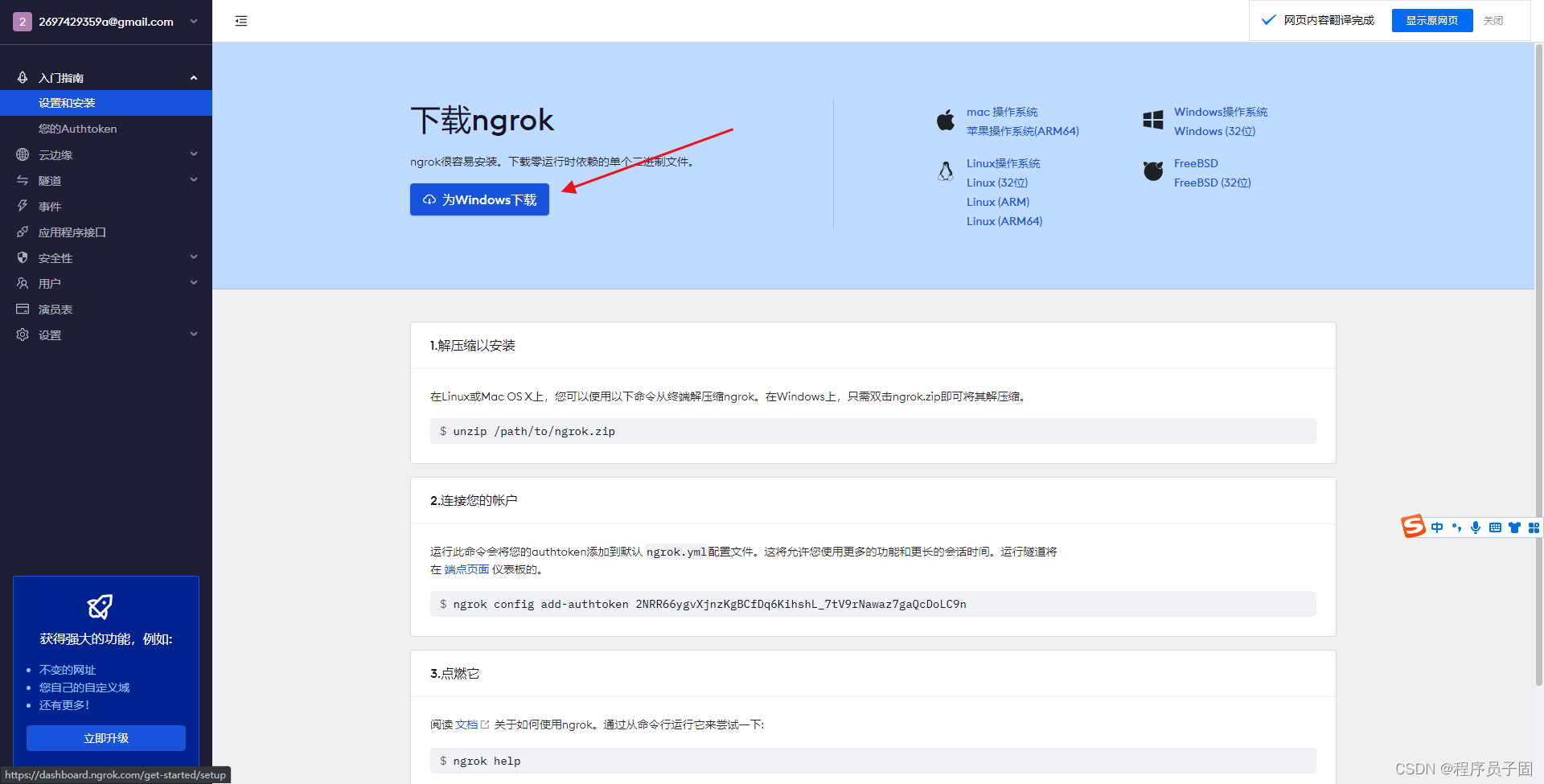Click the globe icon for 云边缘
The width and height of the screenshot is (1544, 784).
(23, 154)
